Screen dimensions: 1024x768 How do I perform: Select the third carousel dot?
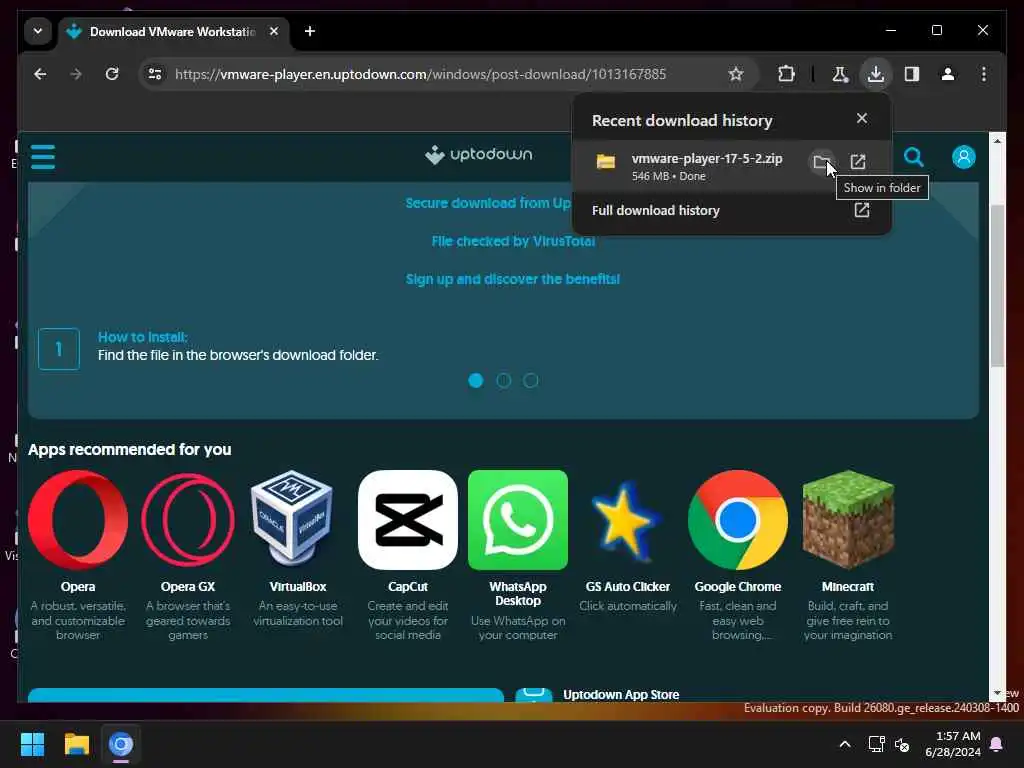pos(531,380)
